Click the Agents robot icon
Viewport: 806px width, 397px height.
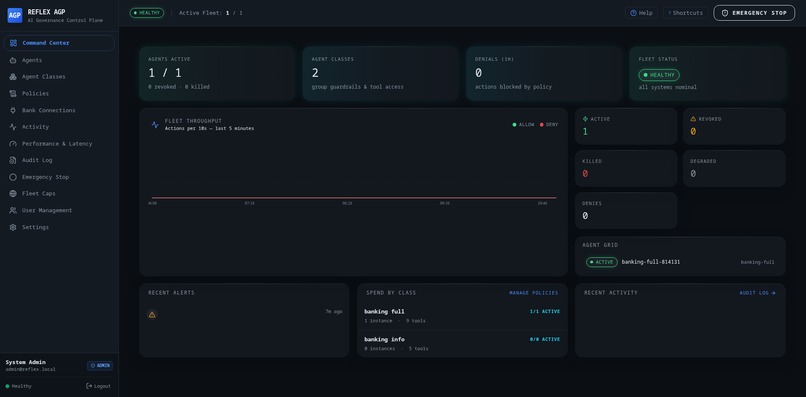point(13,60)
